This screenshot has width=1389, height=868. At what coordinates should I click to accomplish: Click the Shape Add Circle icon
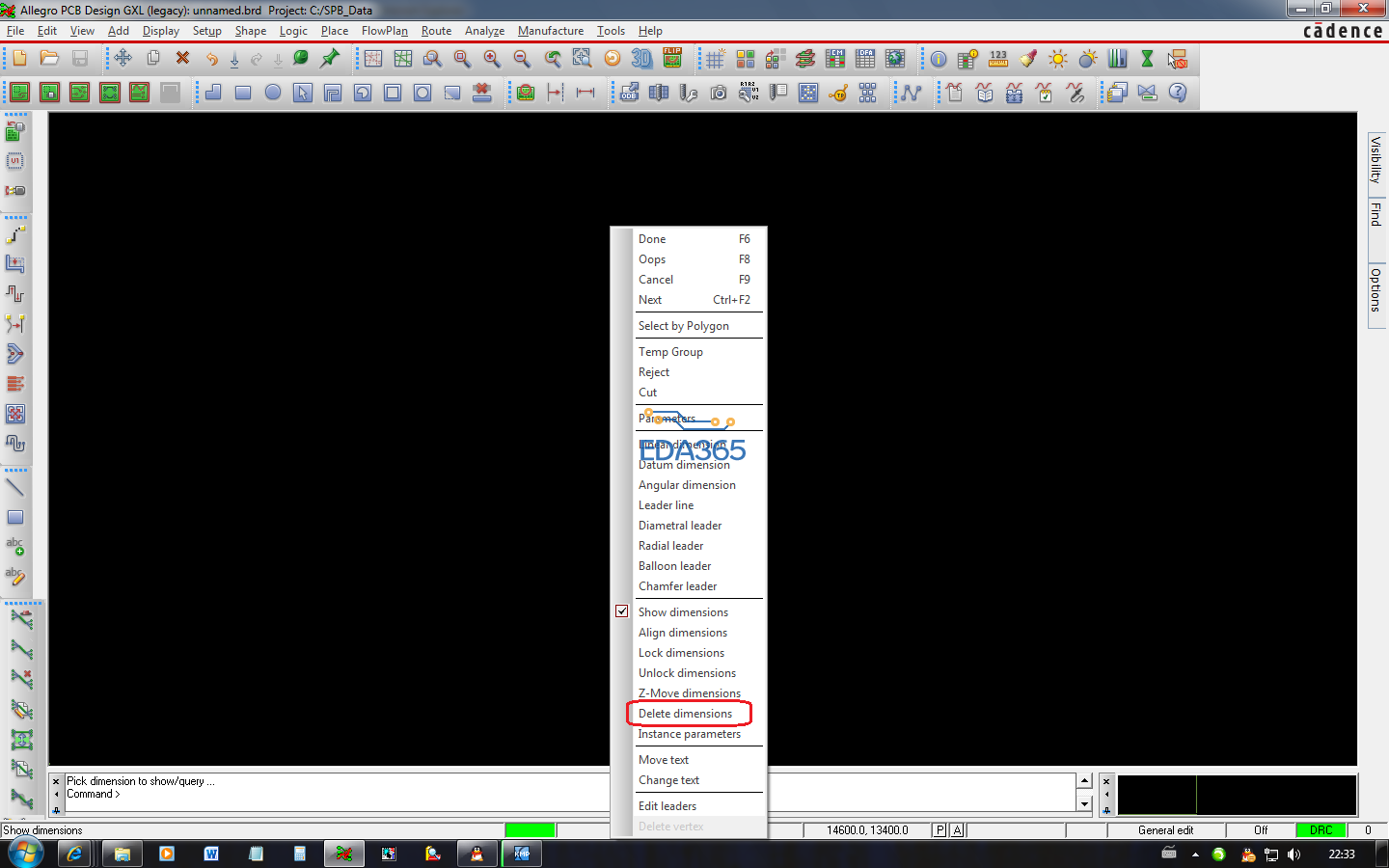pos(273,93)
